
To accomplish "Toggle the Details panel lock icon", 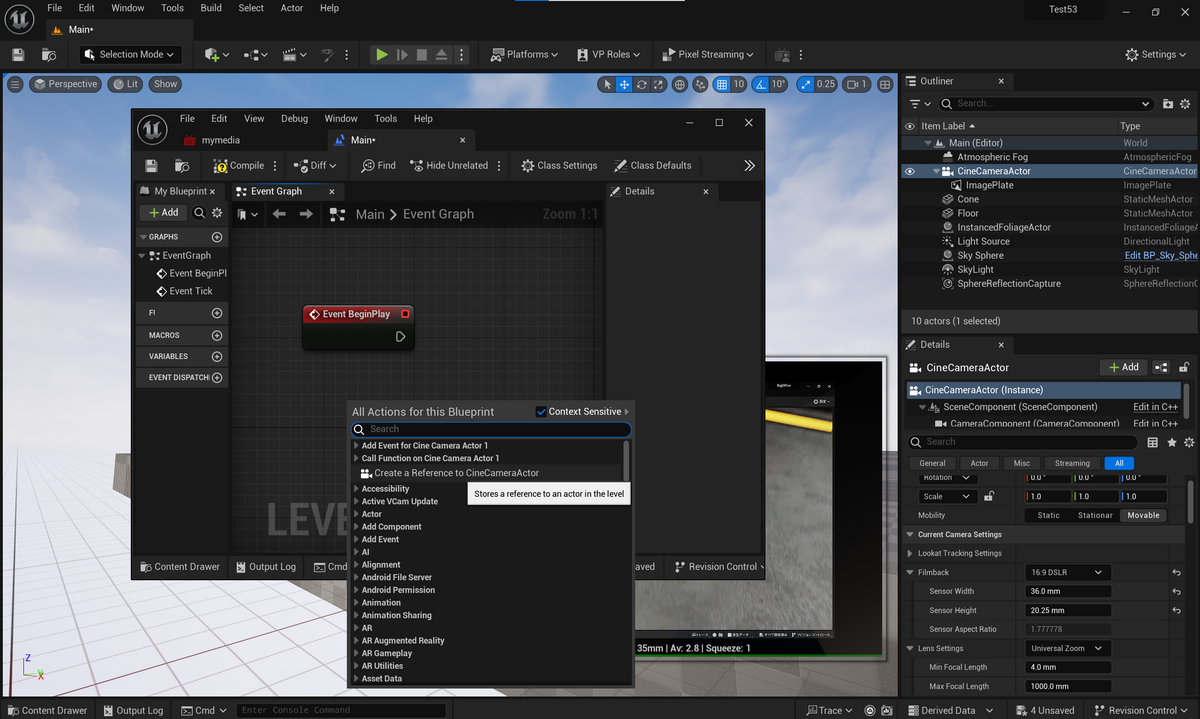I will click(x=1185, y=367).
